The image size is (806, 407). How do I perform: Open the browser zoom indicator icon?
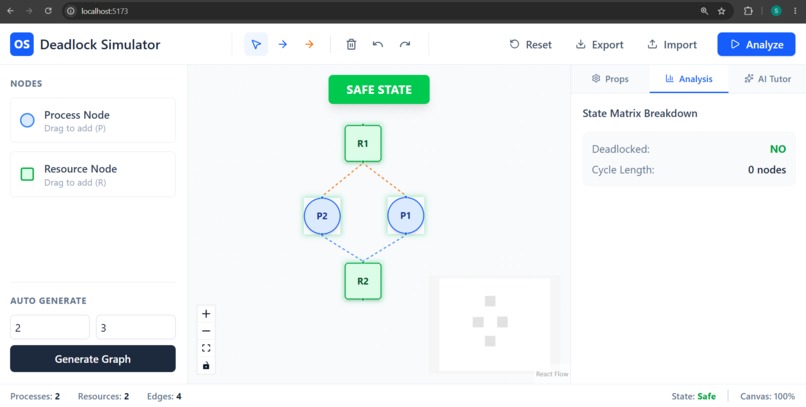click(x=704, y=11)
